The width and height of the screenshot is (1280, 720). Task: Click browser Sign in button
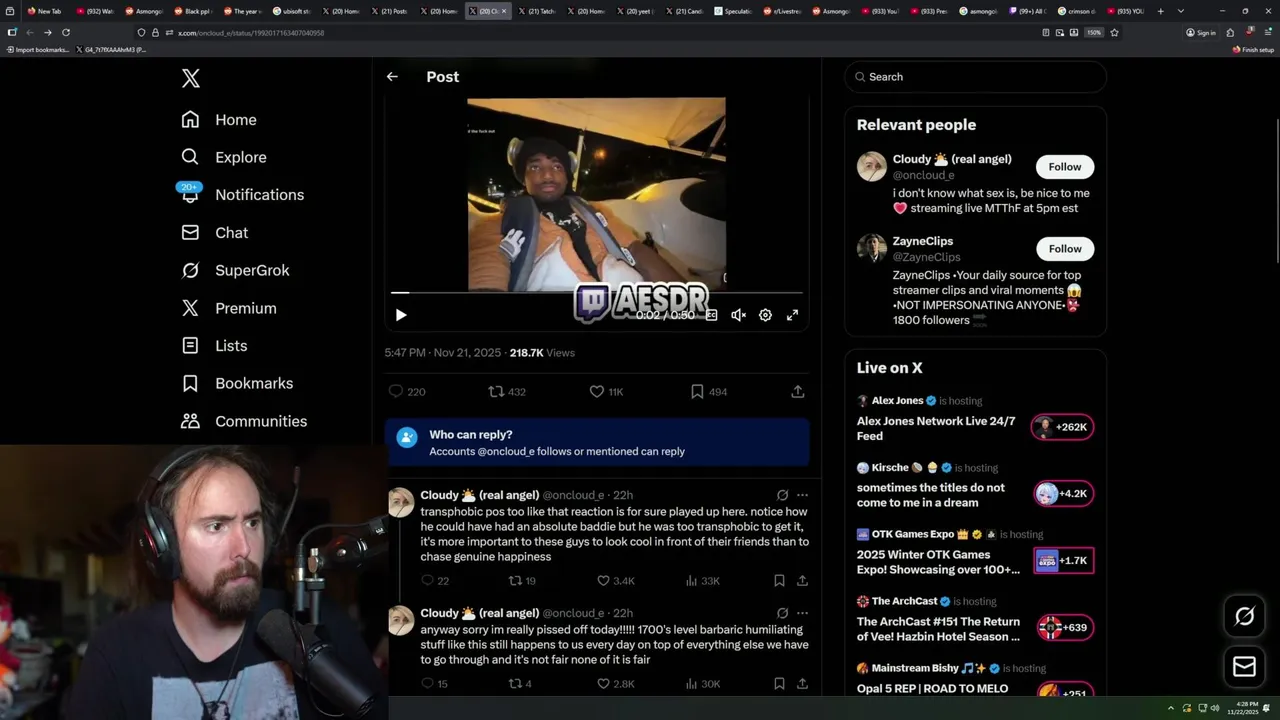(x=1201, y=33)
